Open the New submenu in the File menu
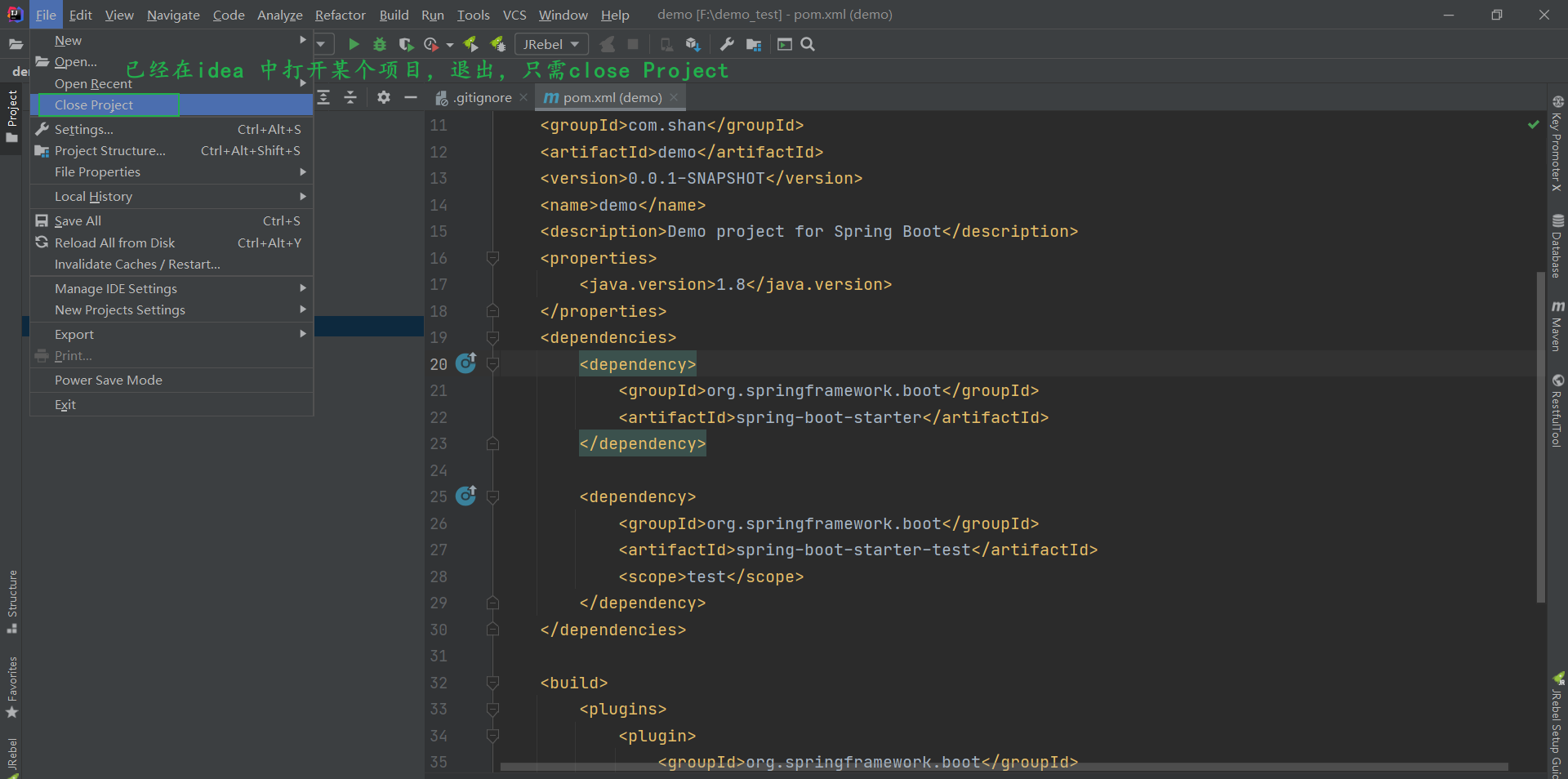This screenshot has height=779, width=1568. click(171, 40)
